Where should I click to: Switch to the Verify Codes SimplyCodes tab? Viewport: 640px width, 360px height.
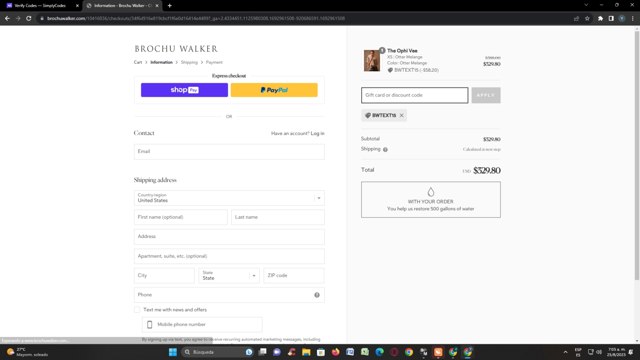point(40,6)
